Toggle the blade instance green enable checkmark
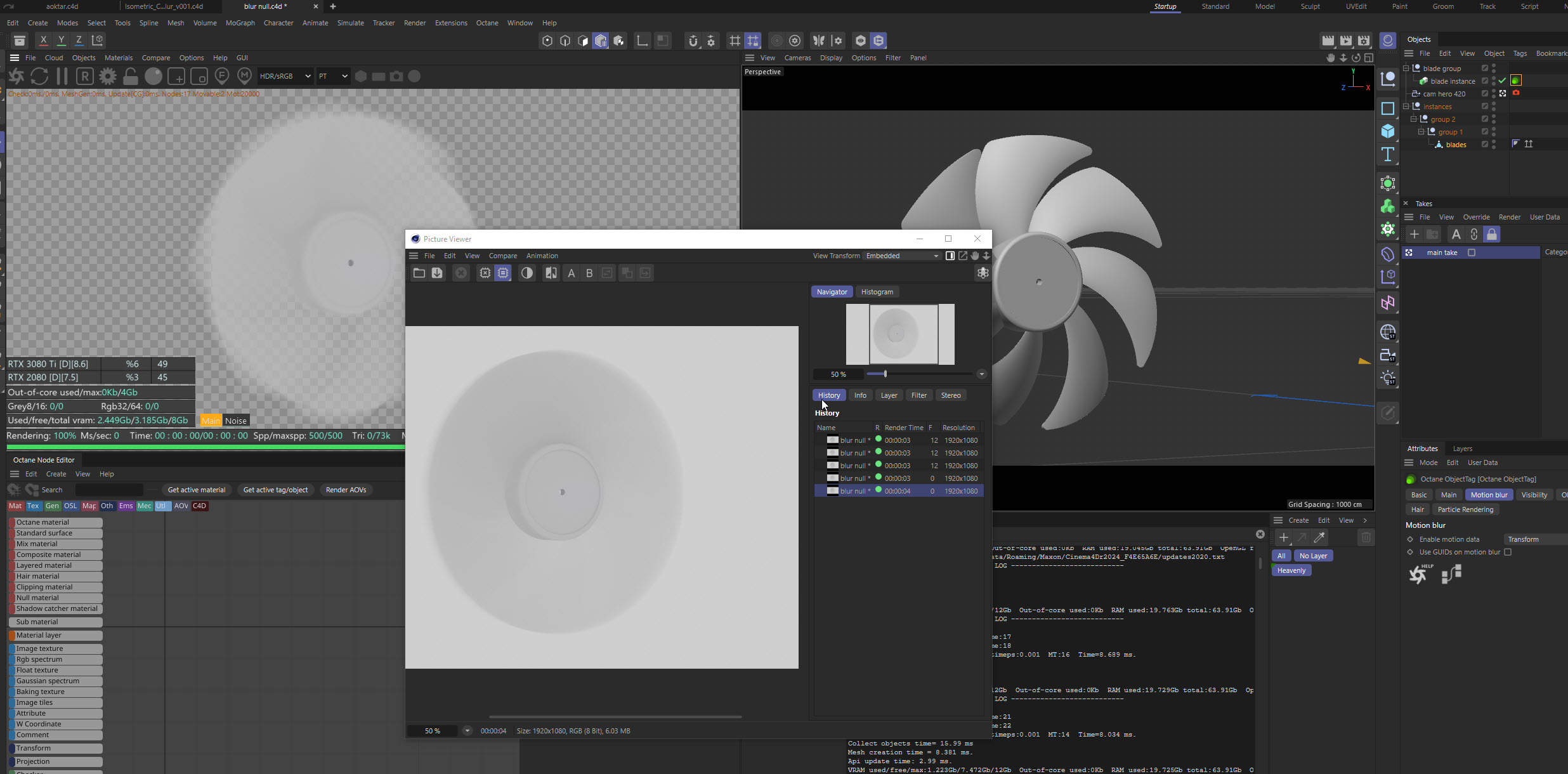Screen dimensions: 1568x774 click(x=1502, y=81)
